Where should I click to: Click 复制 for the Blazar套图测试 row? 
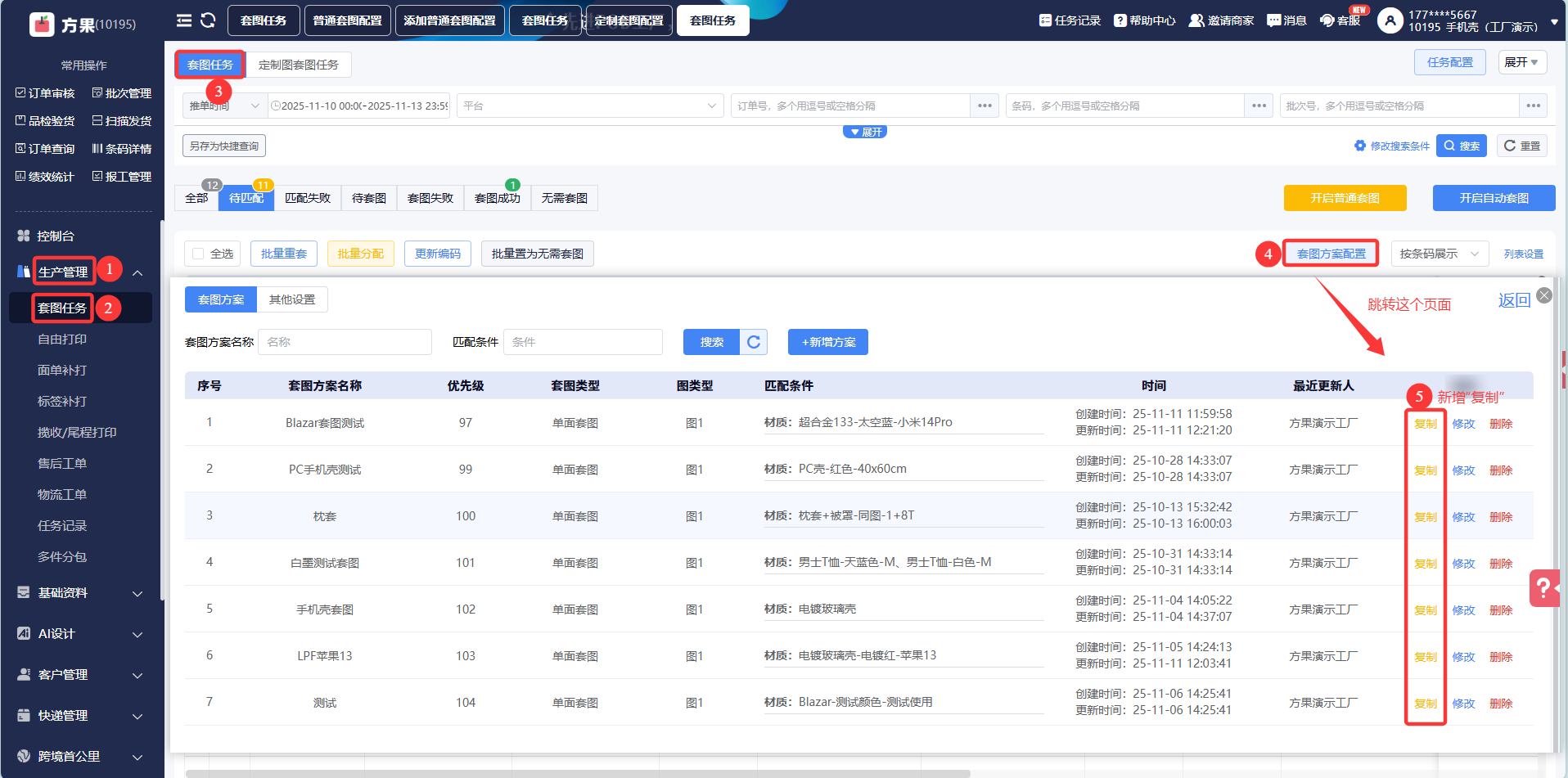pos(1425,424)
